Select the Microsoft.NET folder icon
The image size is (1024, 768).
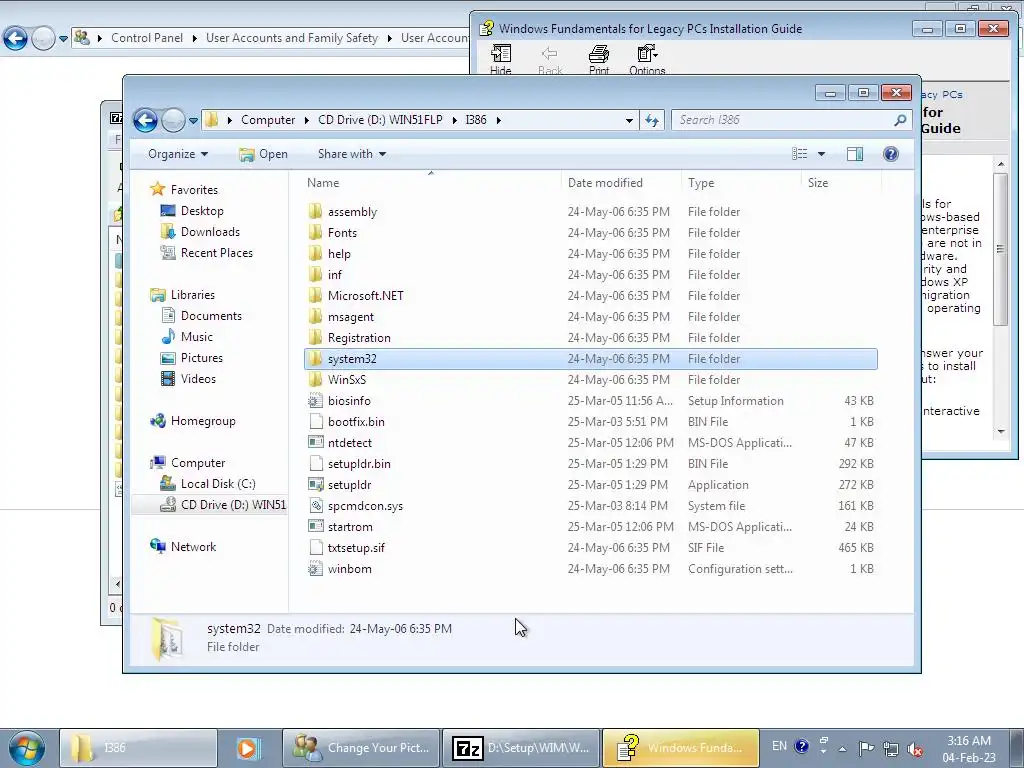point(315,296)
